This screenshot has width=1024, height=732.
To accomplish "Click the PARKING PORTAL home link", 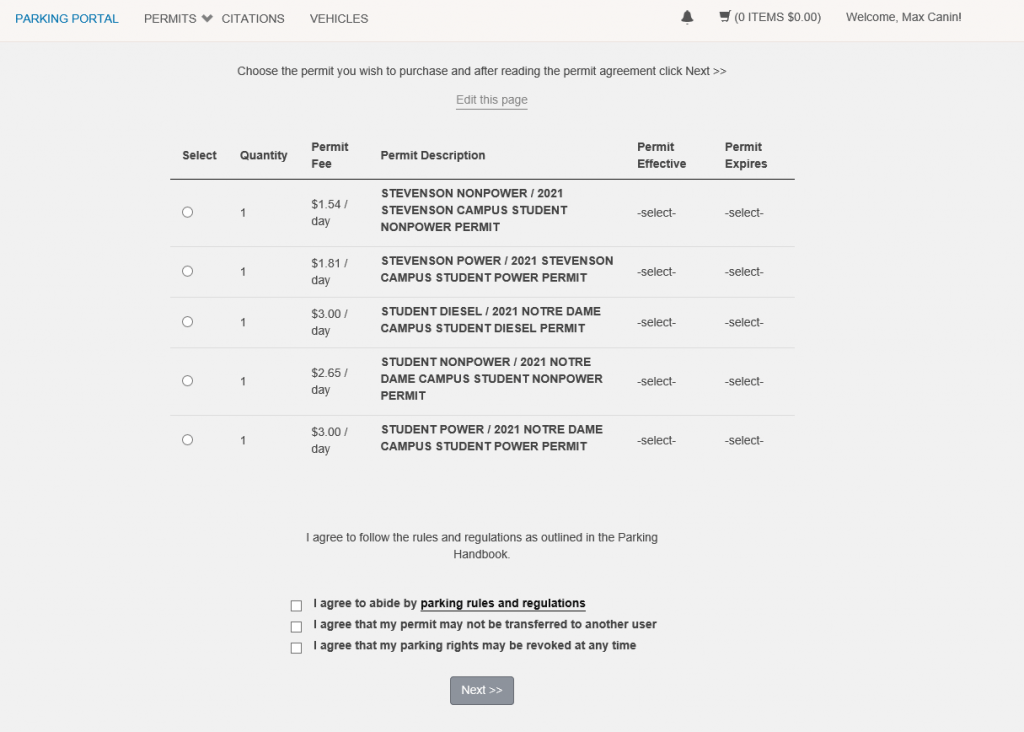I will tap(67, 19).
